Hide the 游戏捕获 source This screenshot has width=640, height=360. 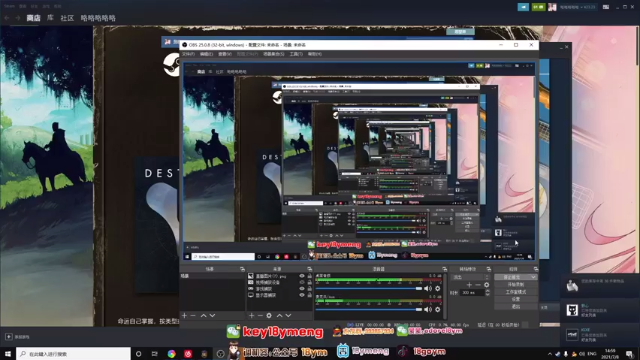pos(302,289)
